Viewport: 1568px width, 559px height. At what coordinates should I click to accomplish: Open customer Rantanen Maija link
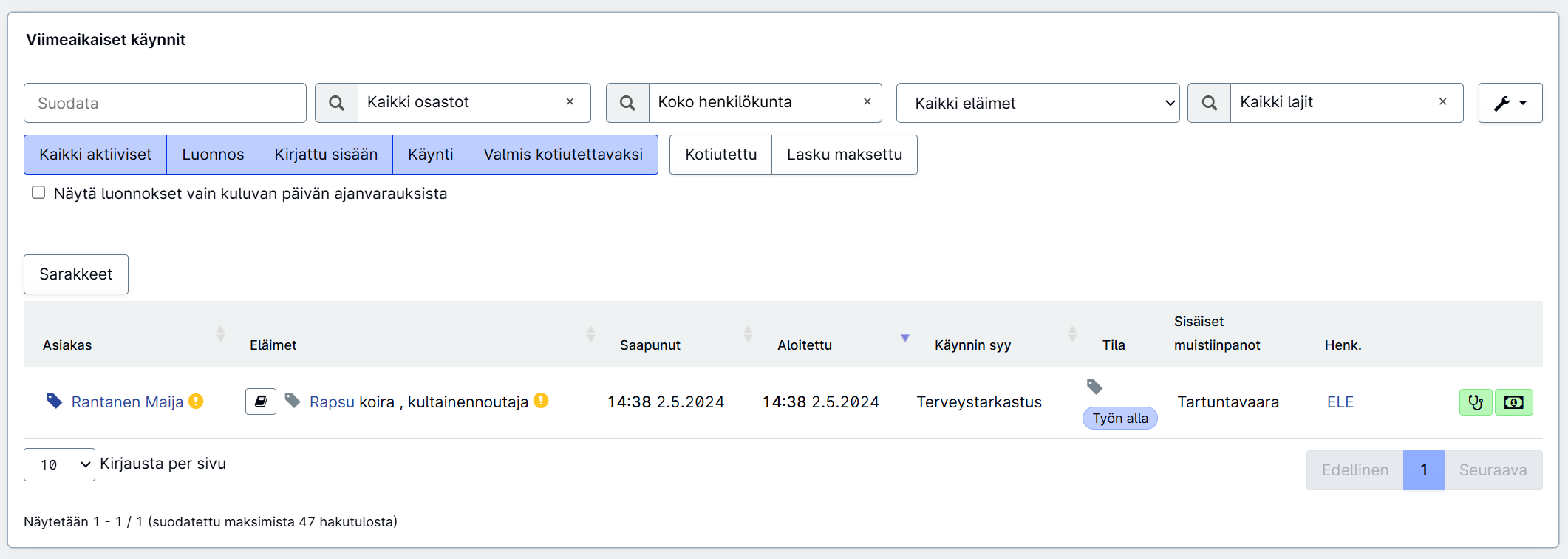point(127,402)
